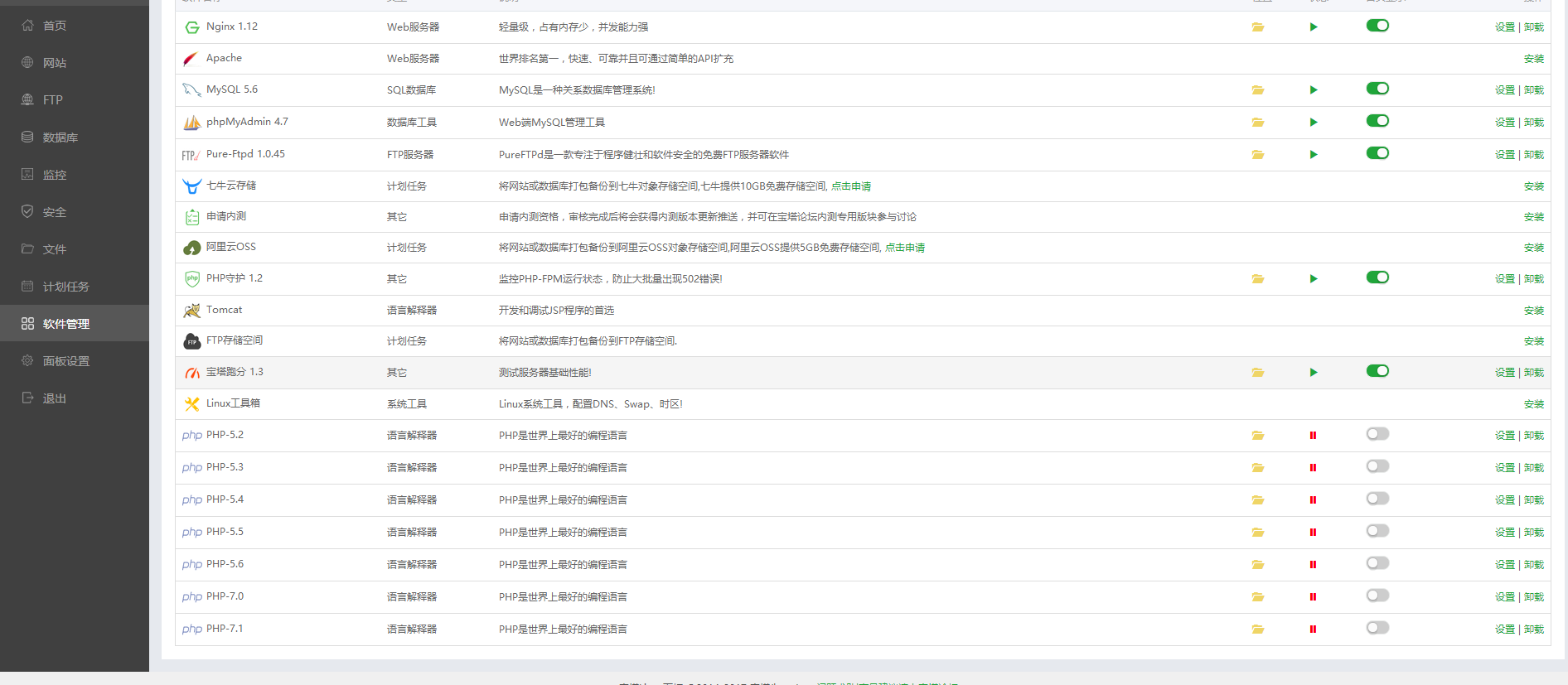Toggle PHP守护 1.2 display switch
Viewport: 1568px width, 685px height.
(1377, 277)
